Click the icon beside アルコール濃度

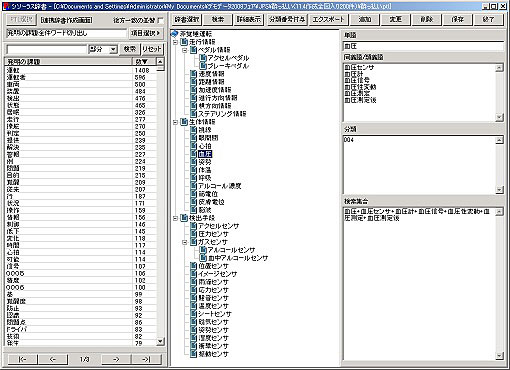(194, 186)
